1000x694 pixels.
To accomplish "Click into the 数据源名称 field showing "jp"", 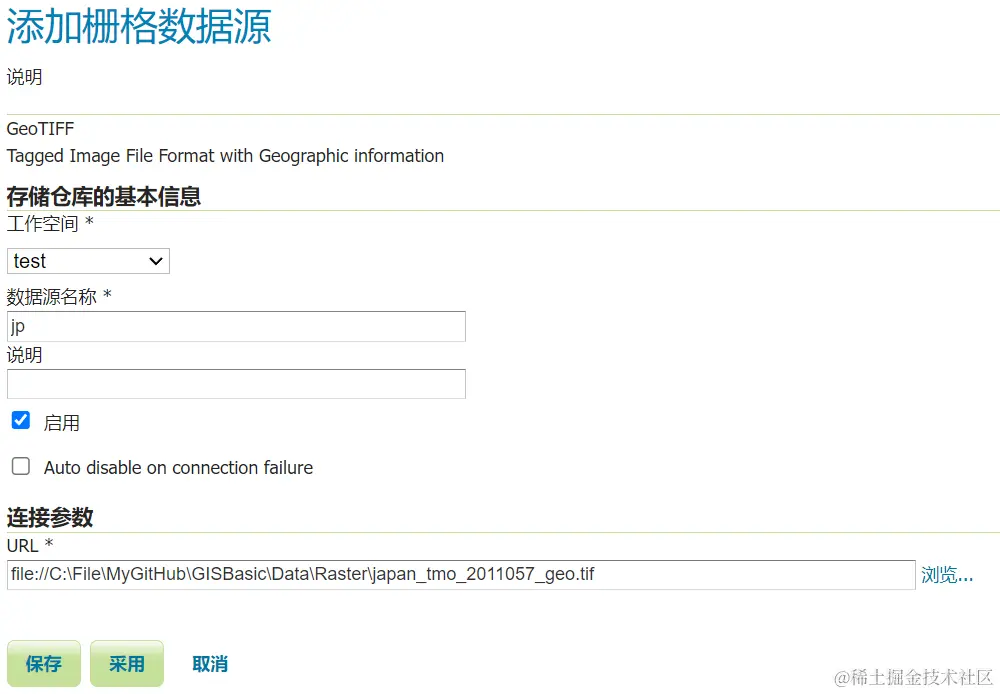I will tap(236, 326).
